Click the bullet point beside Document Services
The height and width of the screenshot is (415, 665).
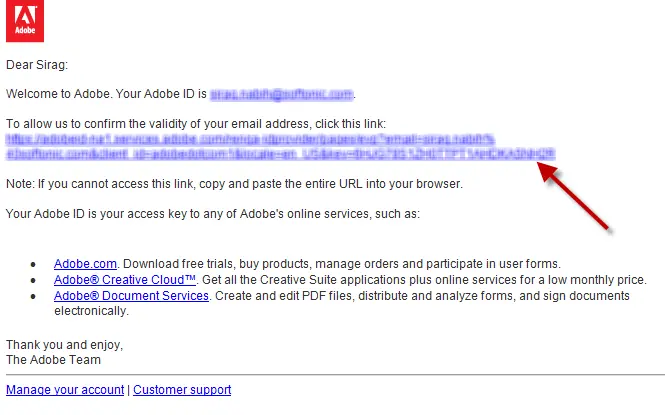pos(33,297)
